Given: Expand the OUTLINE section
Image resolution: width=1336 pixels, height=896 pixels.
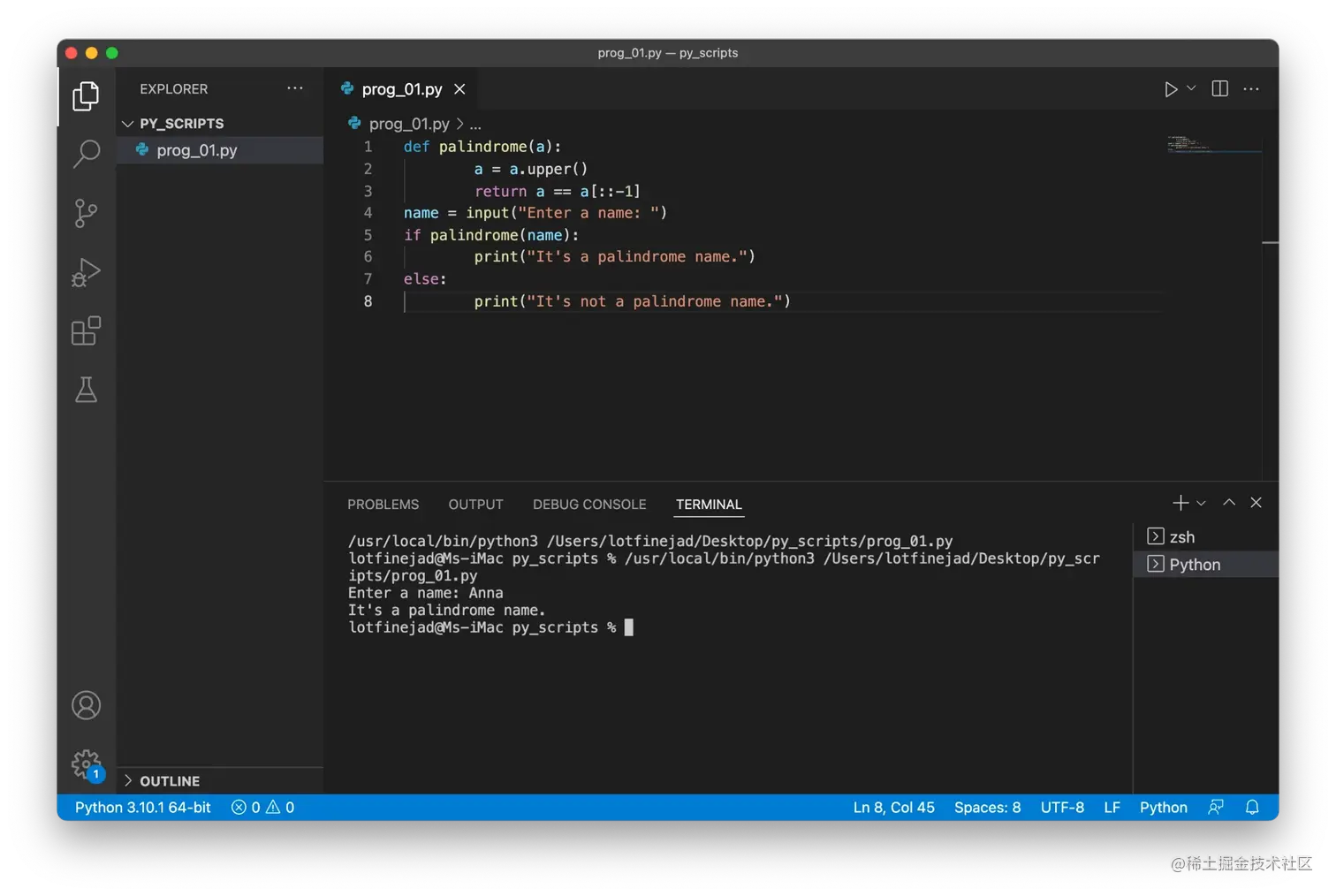Looking at the screenshot, I should [x=220, y=781].
